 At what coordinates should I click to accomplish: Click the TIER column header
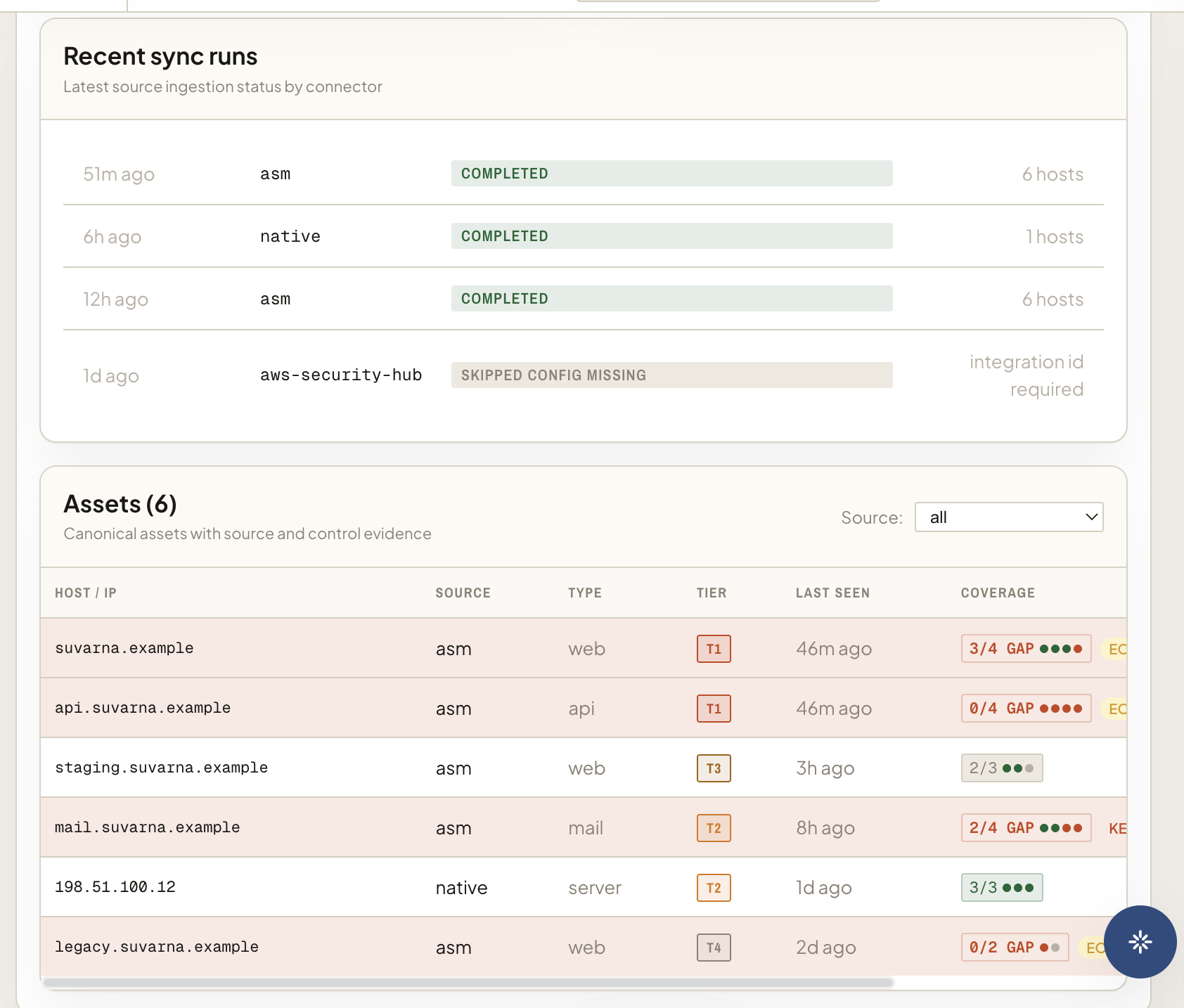712,593
